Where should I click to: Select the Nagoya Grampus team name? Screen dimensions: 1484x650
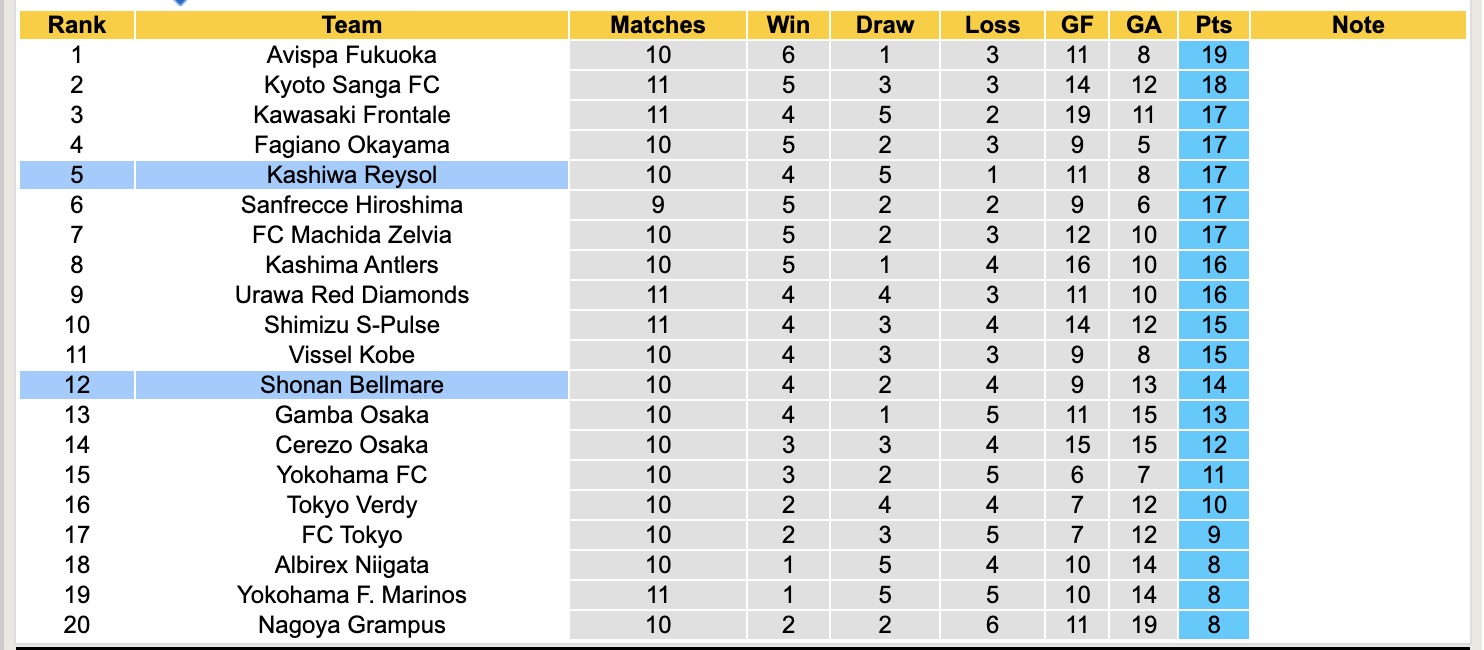352,625
